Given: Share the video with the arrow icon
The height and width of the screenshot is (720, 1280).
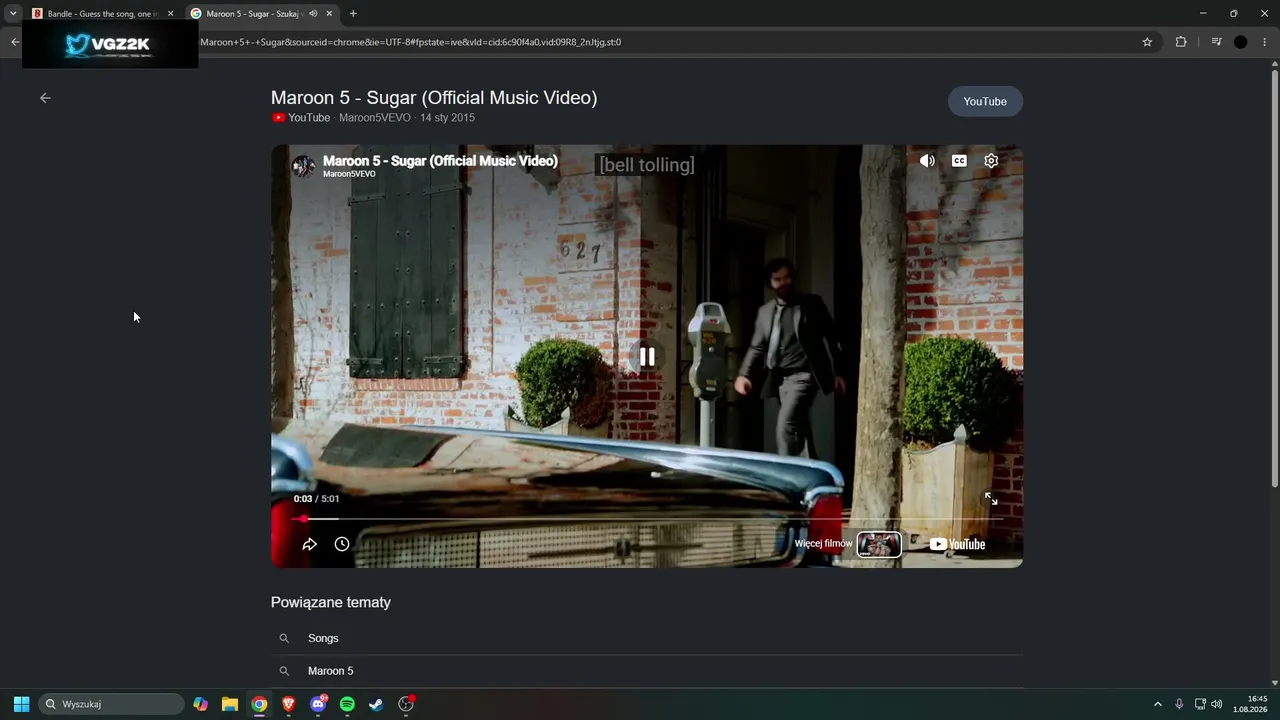Looking at the screenshot, I should coord(310,544).
